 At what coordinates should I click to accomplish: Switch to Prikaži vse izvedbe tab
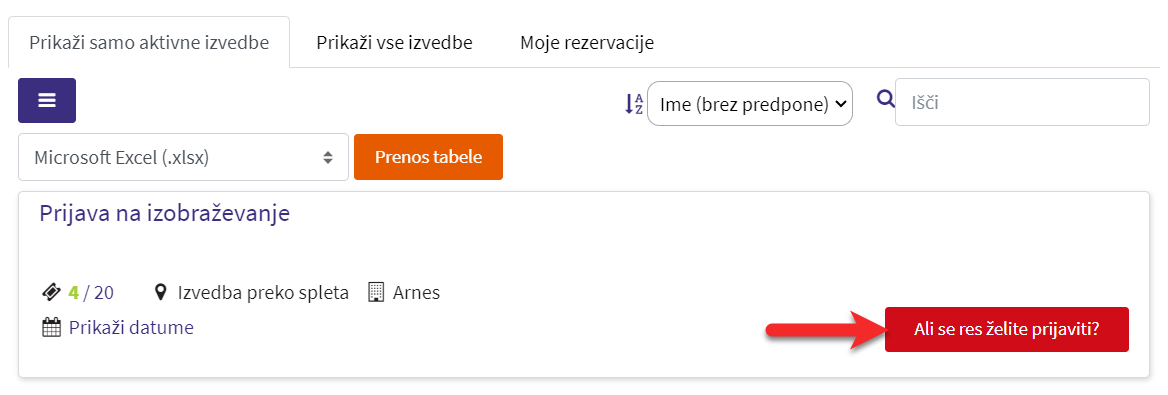point(394,42)
